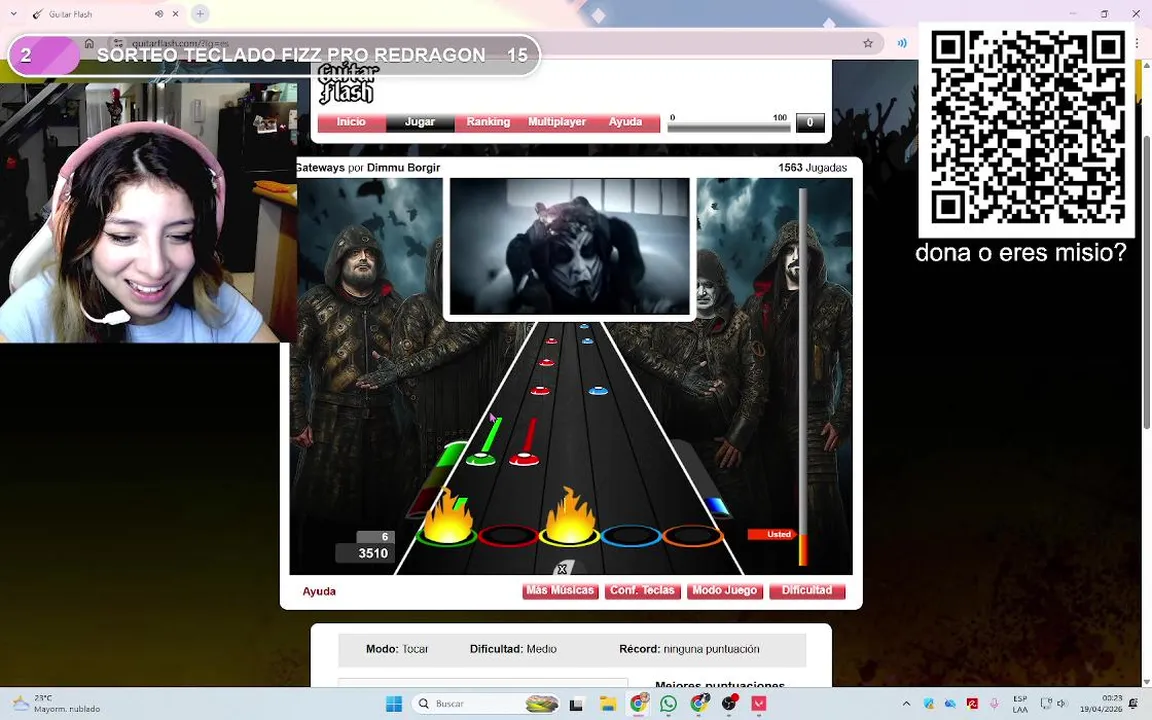Click the red fret target ring
Viewport: 1152px width, 720px height.
[508, 536]
